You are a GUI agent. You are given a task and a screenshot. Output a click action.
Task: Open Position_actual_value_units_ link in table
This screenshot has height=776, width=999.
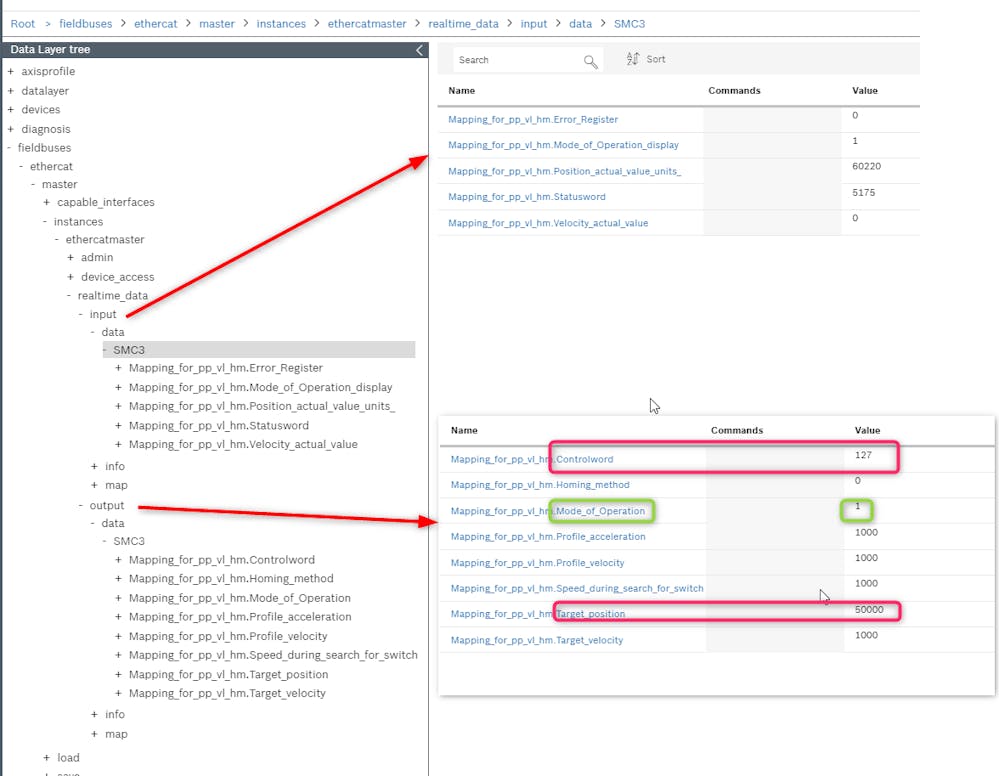click(564, 171)
